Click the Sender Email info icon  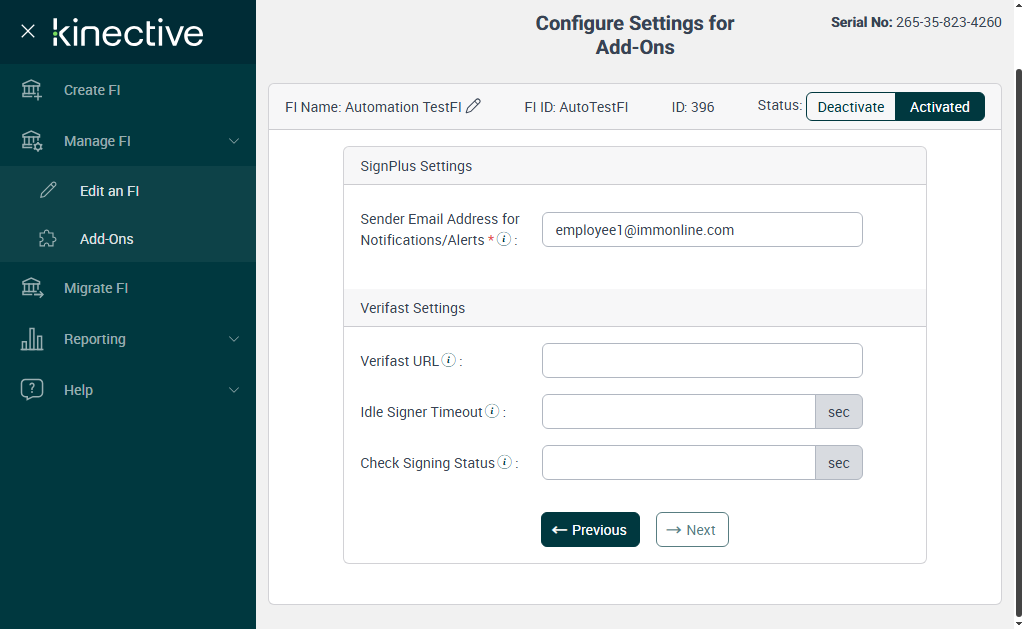[x=504, y=240]
